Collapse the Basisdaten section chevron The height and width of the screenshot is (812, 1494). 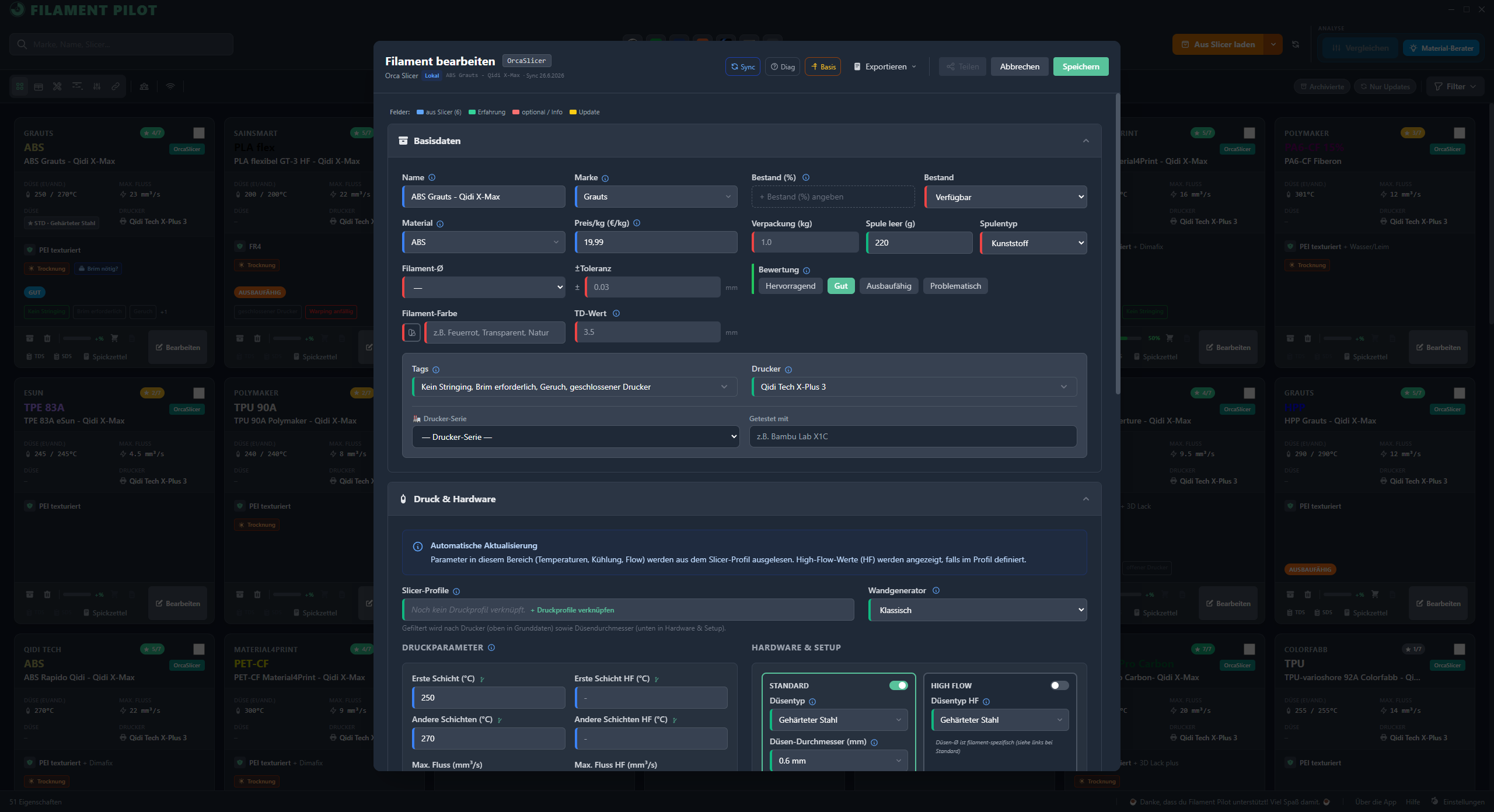coord(1086,141)
